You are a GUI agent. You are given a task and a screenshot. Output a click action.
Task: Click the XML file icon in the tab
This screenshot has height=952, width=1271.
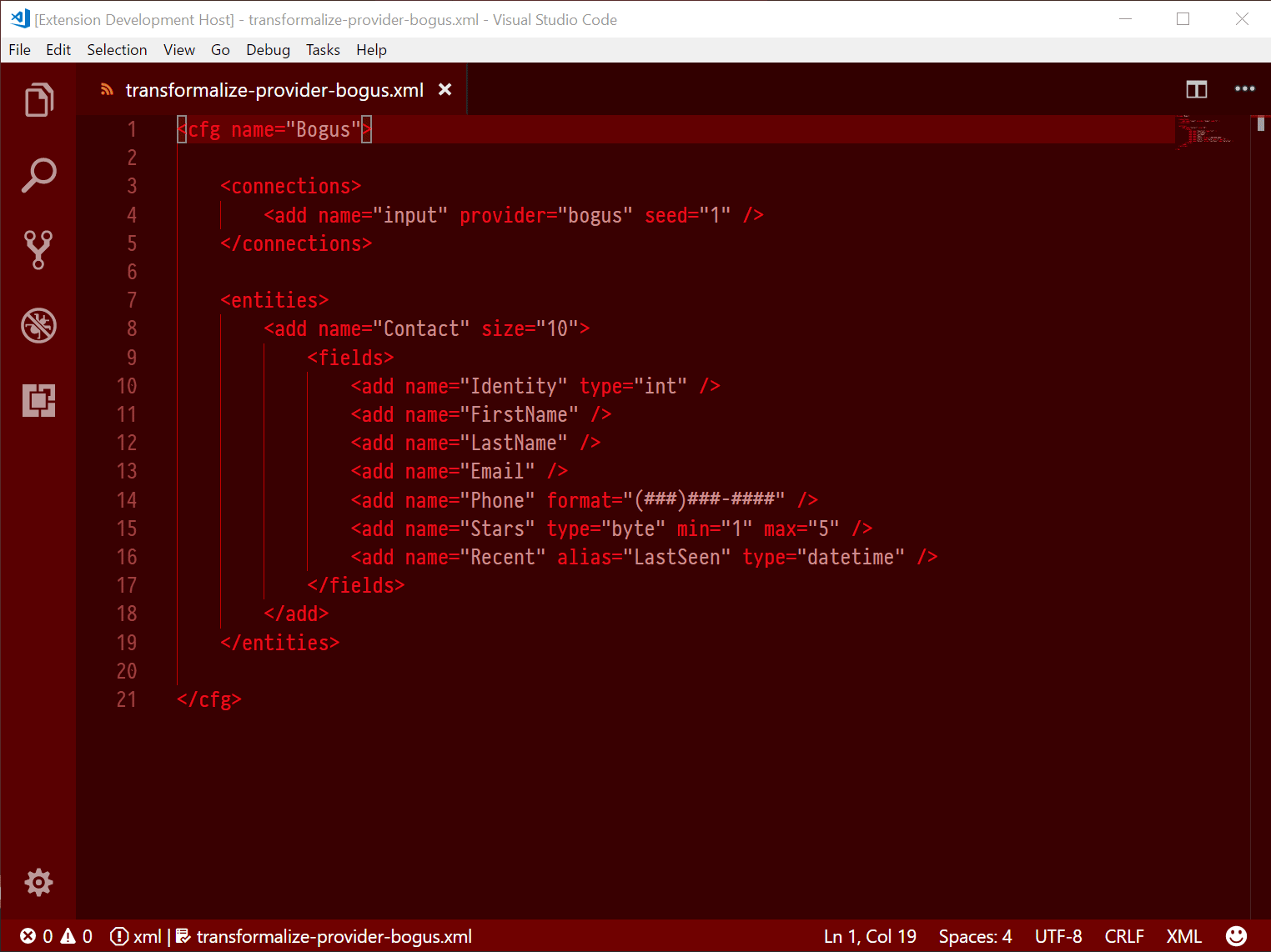point(107,89)
